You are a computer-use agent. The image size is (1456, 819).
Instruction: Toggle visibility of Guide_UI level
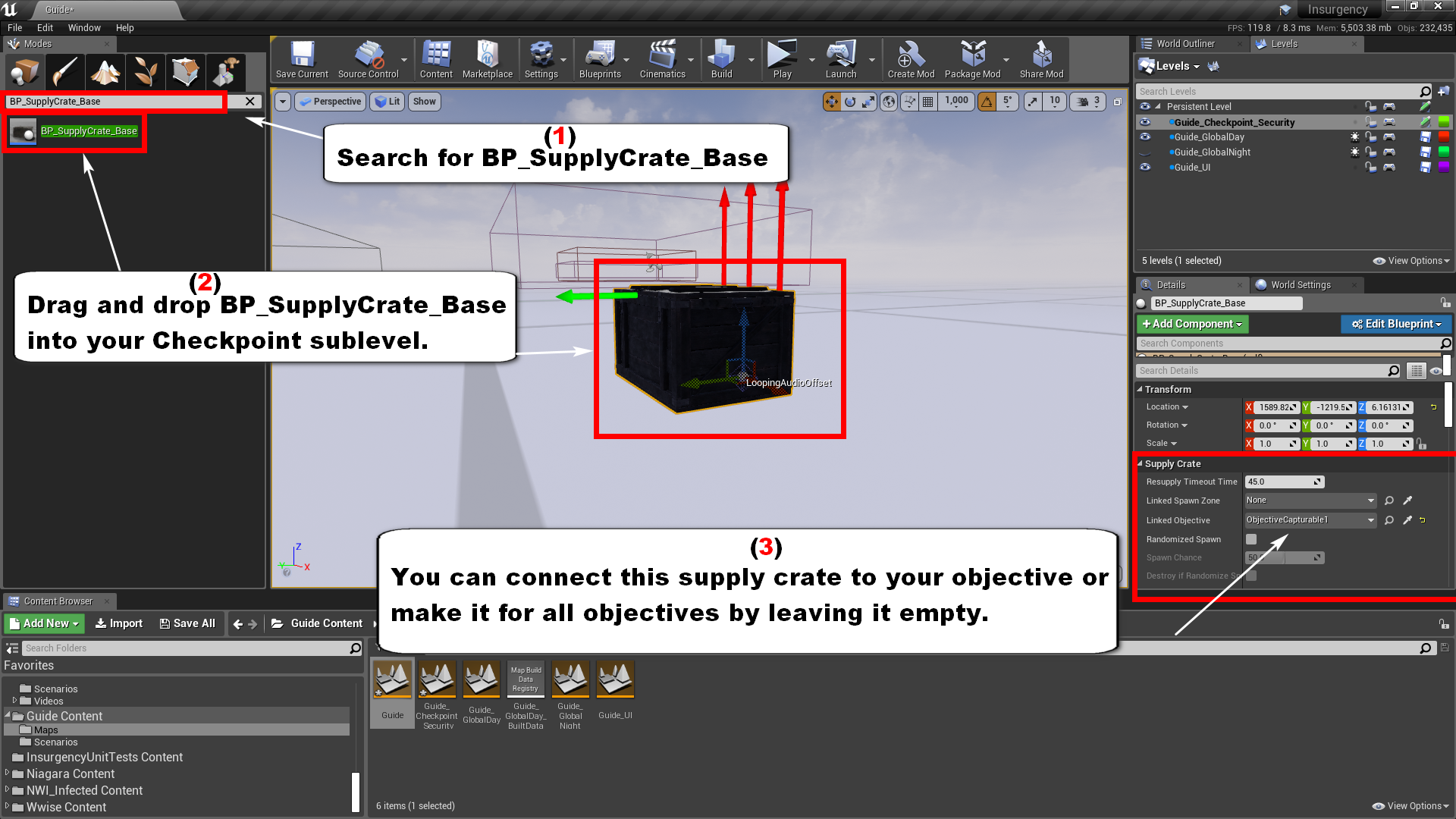(1145, 168)
